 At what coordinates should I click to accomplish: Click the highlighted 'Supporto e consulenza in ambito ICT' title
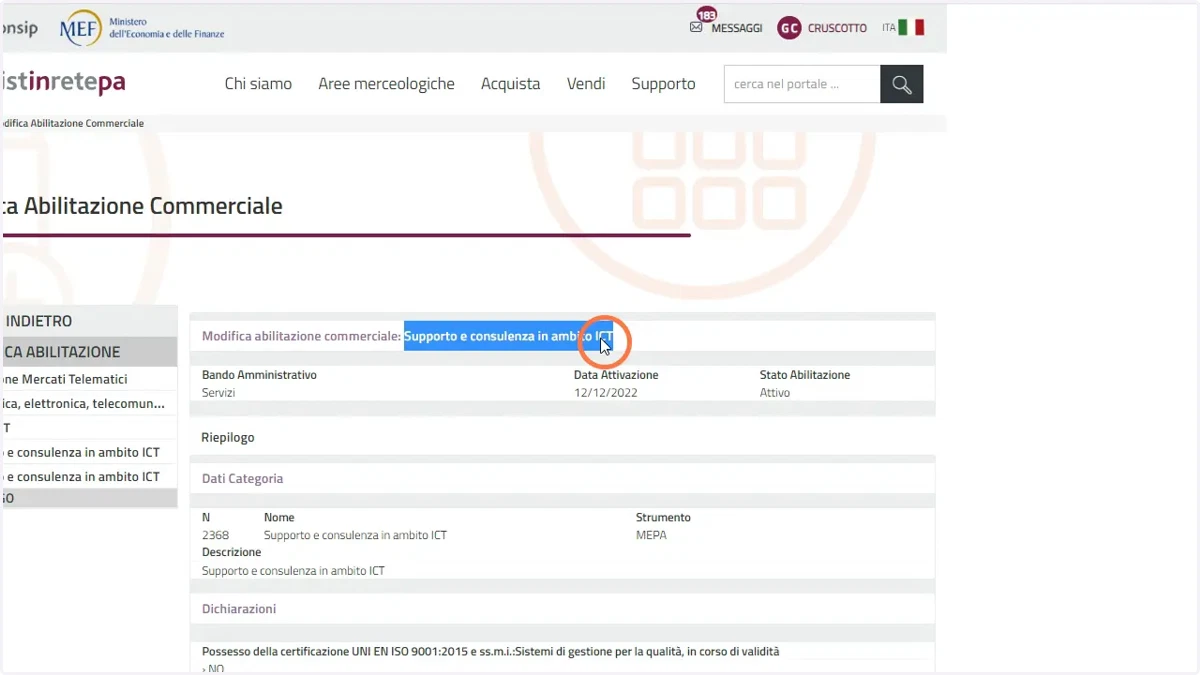[x=508, y=336]
